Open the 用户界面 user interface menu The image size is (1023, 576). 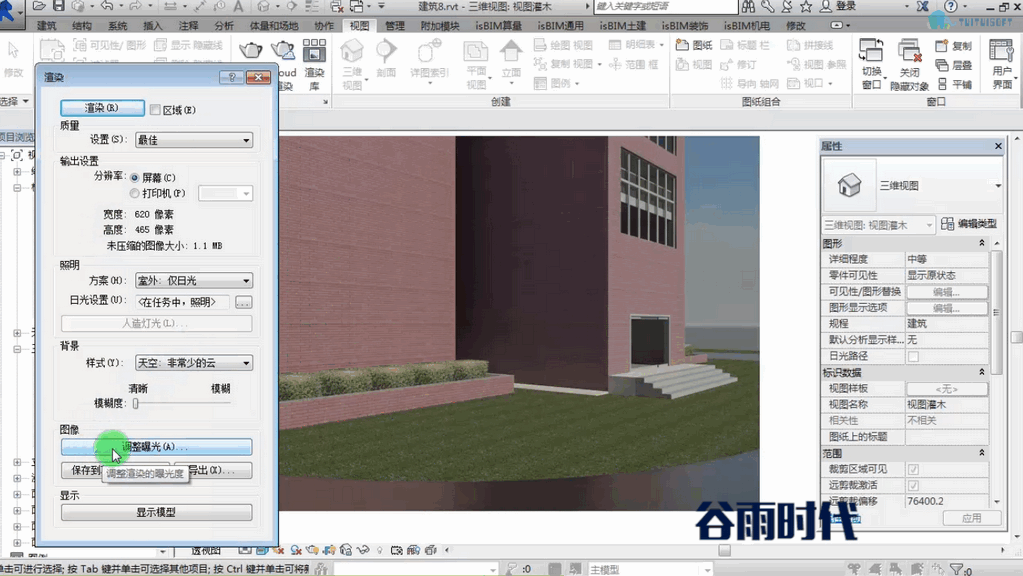(1002, 63)
